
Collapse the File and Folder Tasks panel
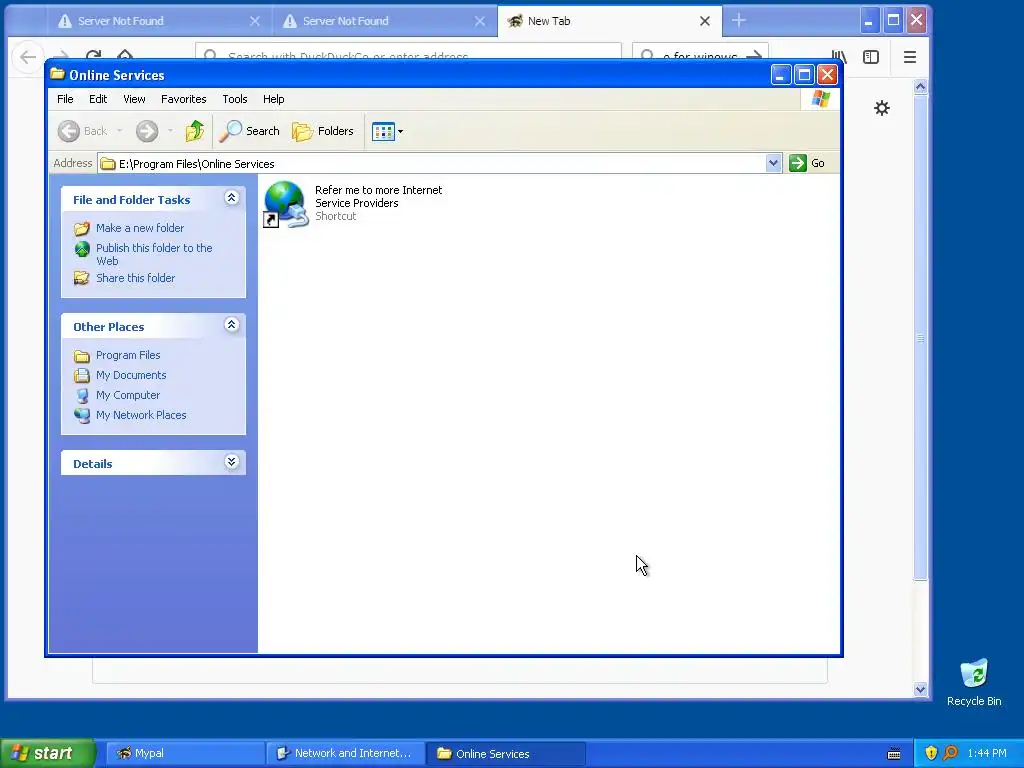pos(231,198)
